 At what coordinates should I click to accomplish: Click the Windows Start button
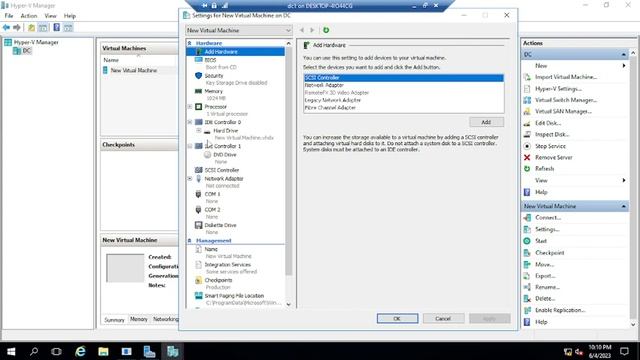pos(11,351)
